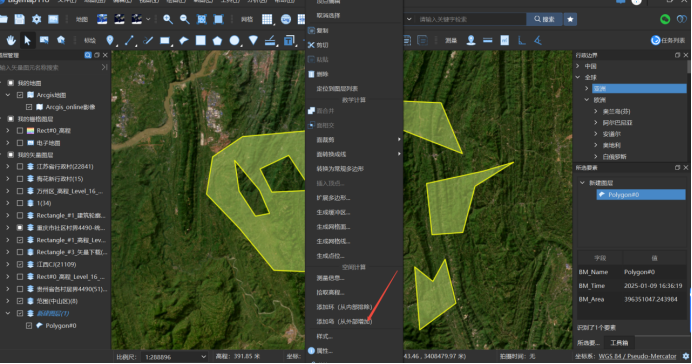Select the pentagon polygon drawing tool
Image resolution: width=692 pixels, height=364 pixels.
[217, 41]
